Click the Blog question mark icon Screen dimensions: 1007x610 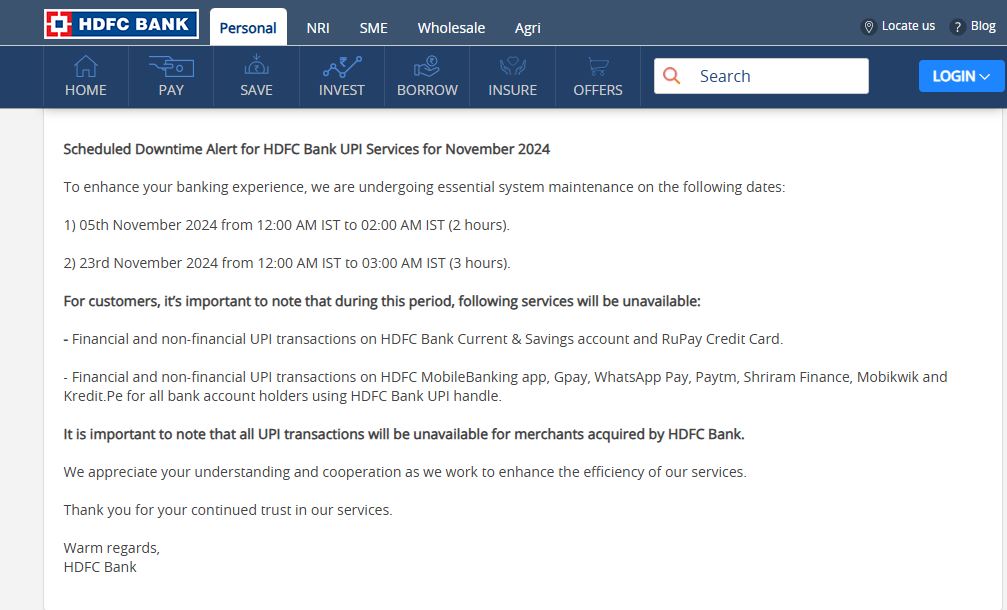[957, 27]
